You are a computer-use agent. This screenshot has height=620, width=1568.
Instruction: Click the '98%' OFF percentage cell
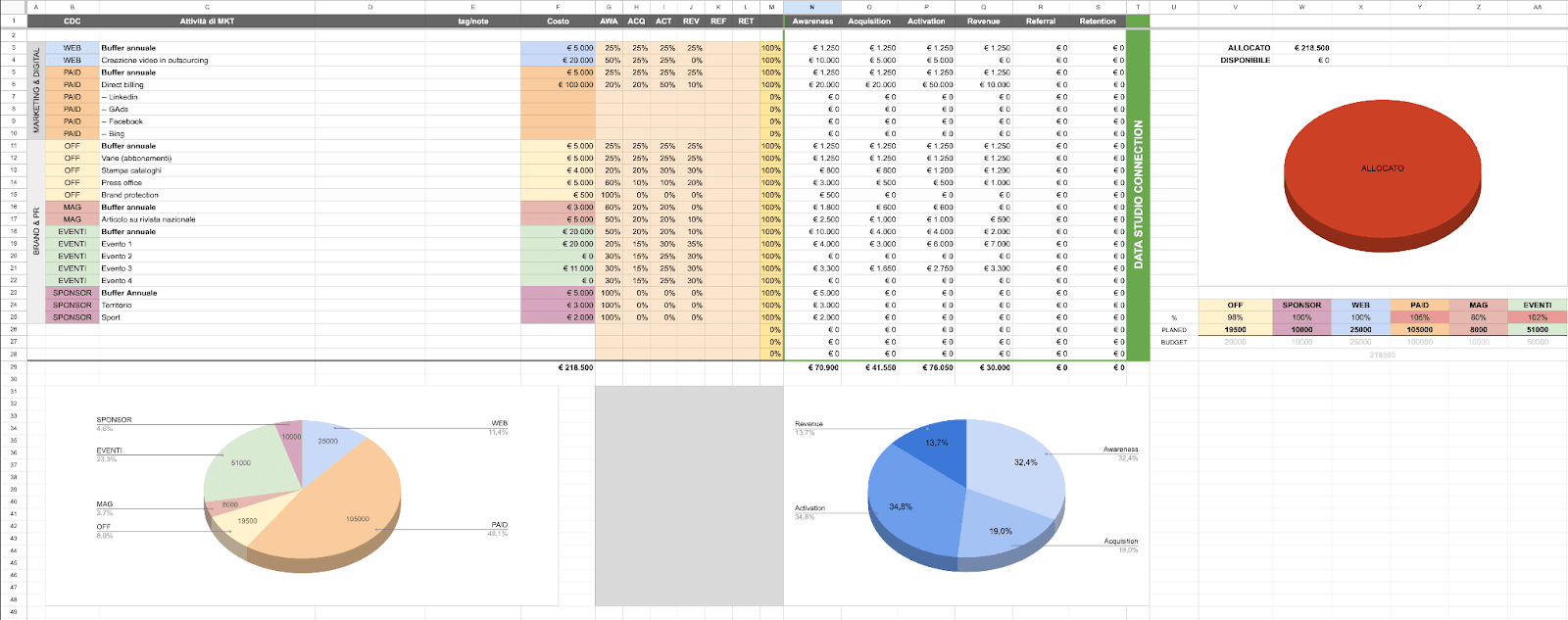pos(1235,317)
